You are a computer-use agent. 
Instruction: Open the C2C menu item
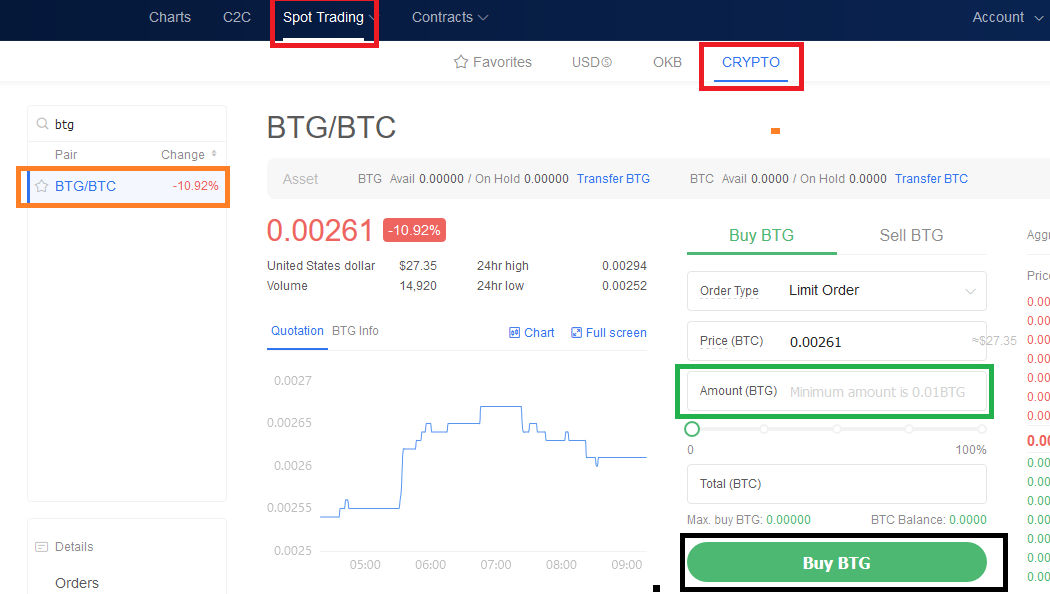coord(237,17)
